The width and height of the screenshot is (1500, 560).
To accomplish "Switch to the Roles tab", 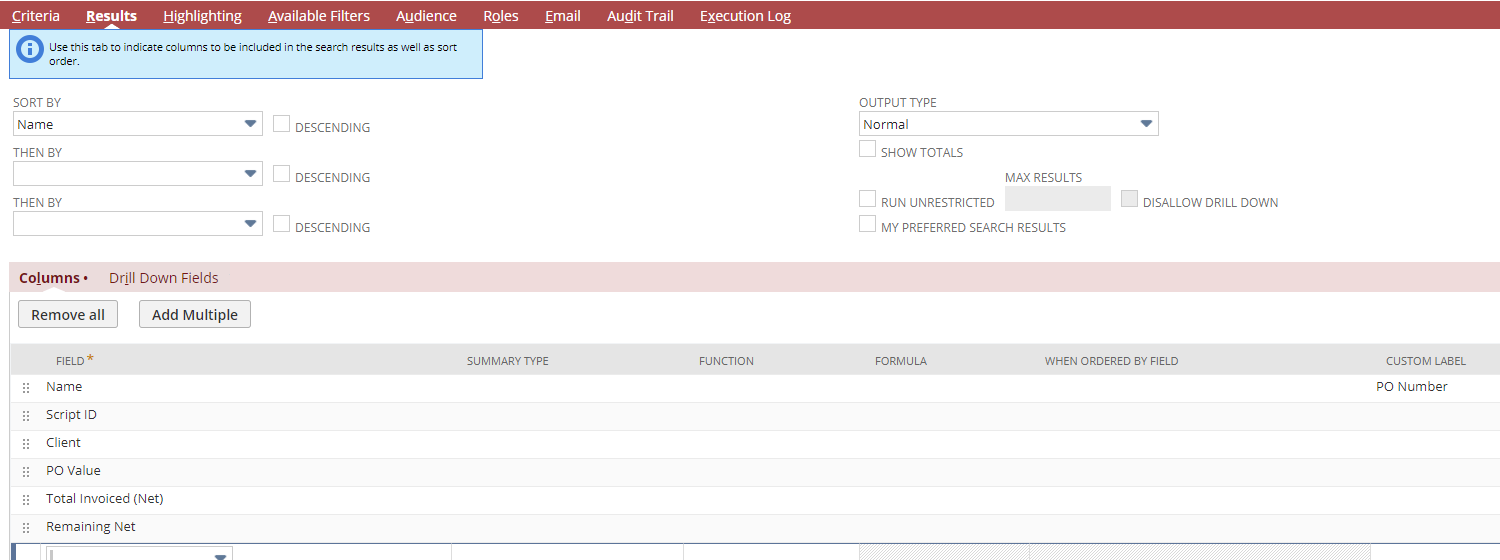I will click(501, 16).
